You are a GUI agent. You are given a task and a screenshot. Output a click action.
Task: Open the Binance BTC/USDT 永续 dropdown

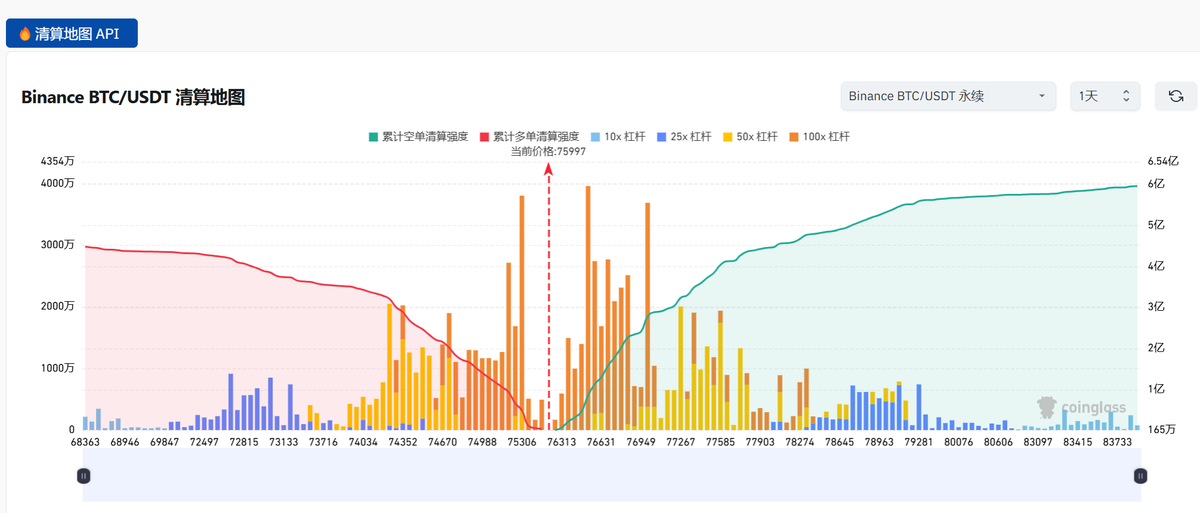click(x=948, y=96)
